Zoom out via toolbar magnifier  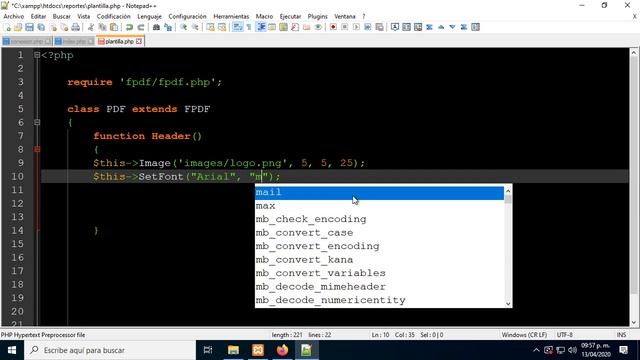[195, 27]
